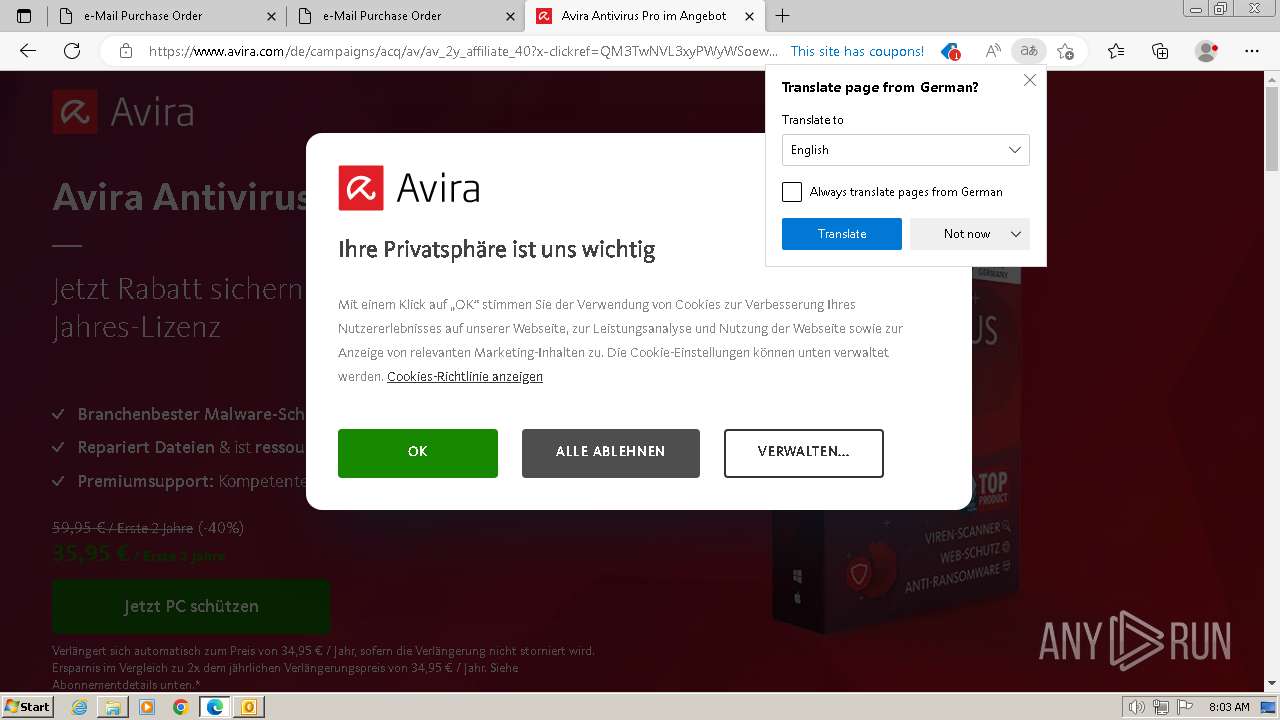Open the Windows Start menu

click(27, 707)
